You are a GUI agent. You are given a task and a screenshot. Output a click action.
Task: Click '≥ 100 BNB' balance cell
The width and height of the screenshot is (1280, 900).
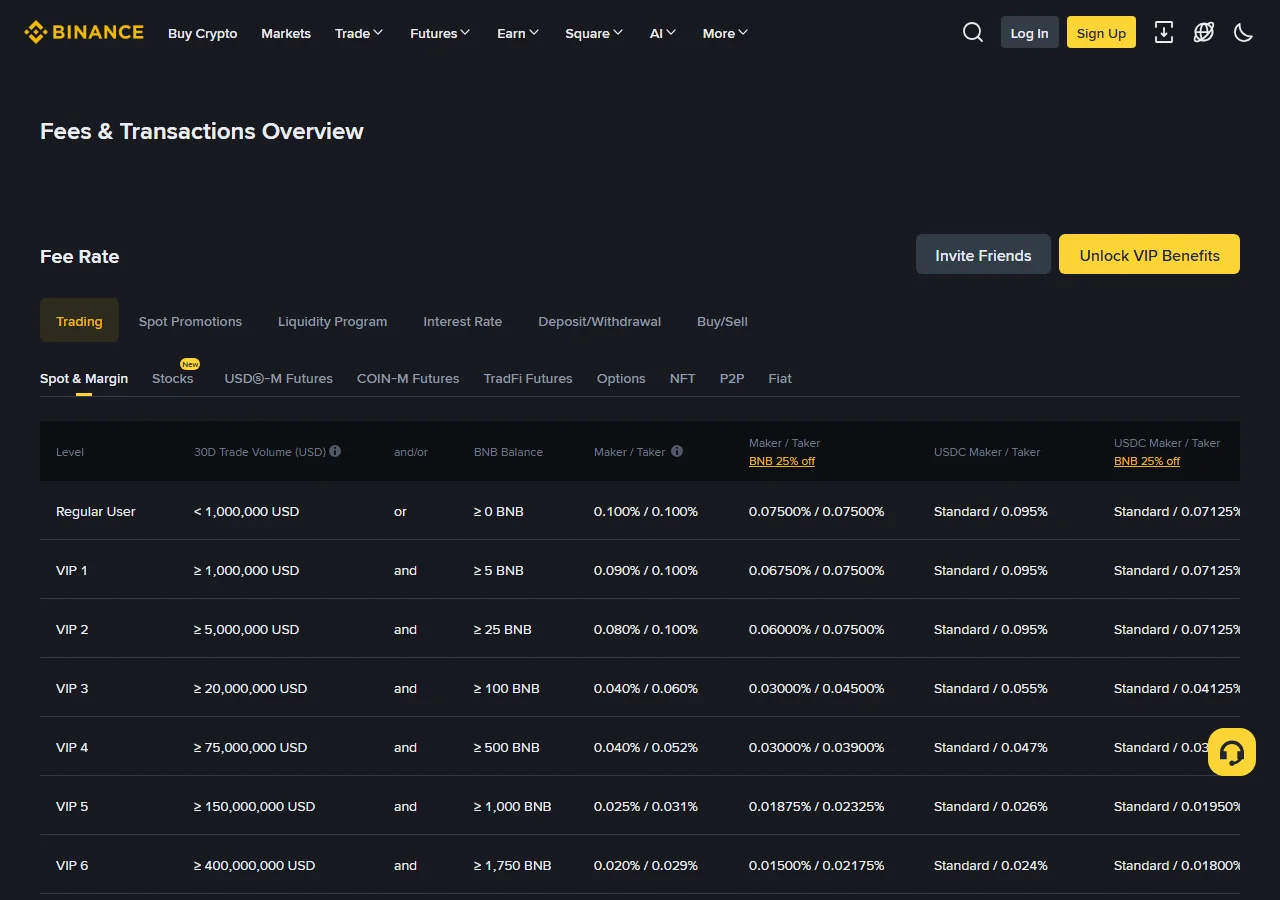[507, 688]
